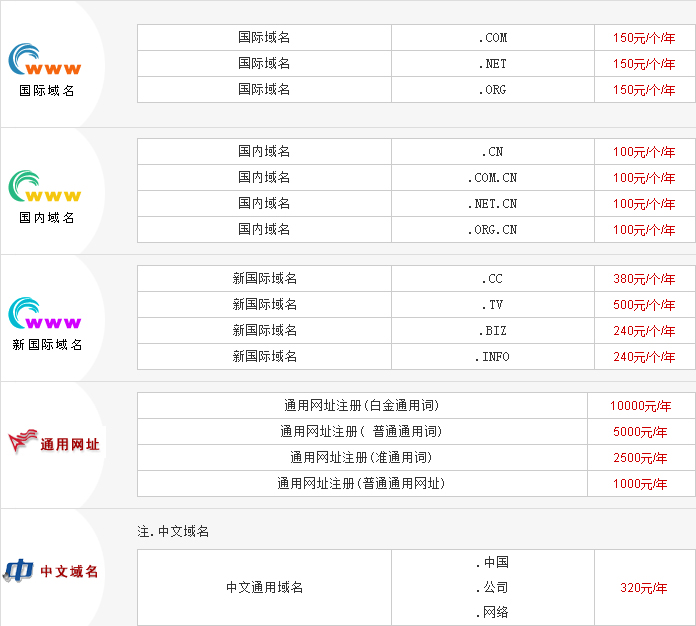Click the .TV domain extension
The height and width of the screenshot is (626, 696).
click(492, 305)
